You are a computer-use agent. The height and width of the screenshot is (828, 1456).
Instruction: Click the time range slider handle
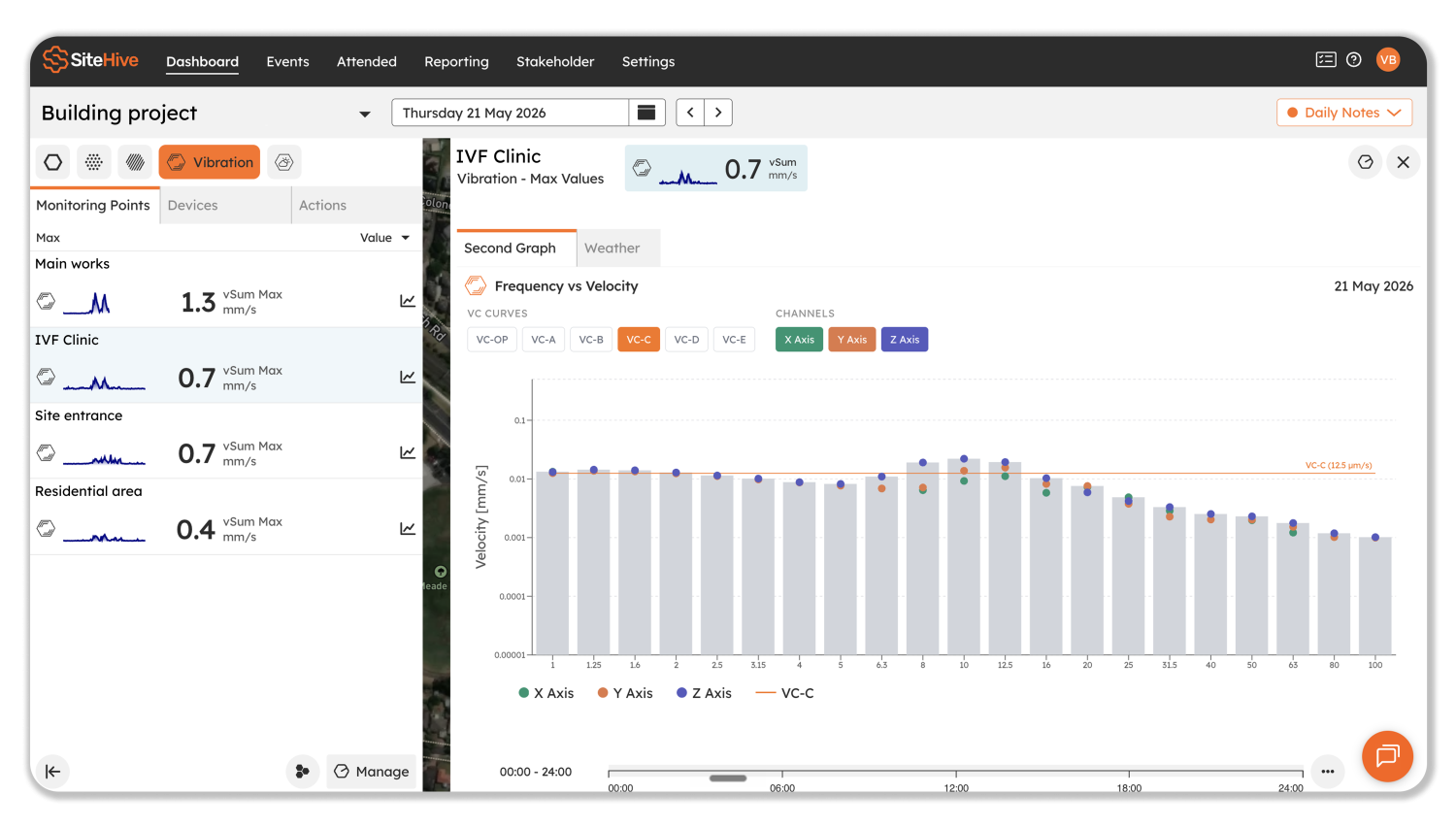tap(728, 778)
